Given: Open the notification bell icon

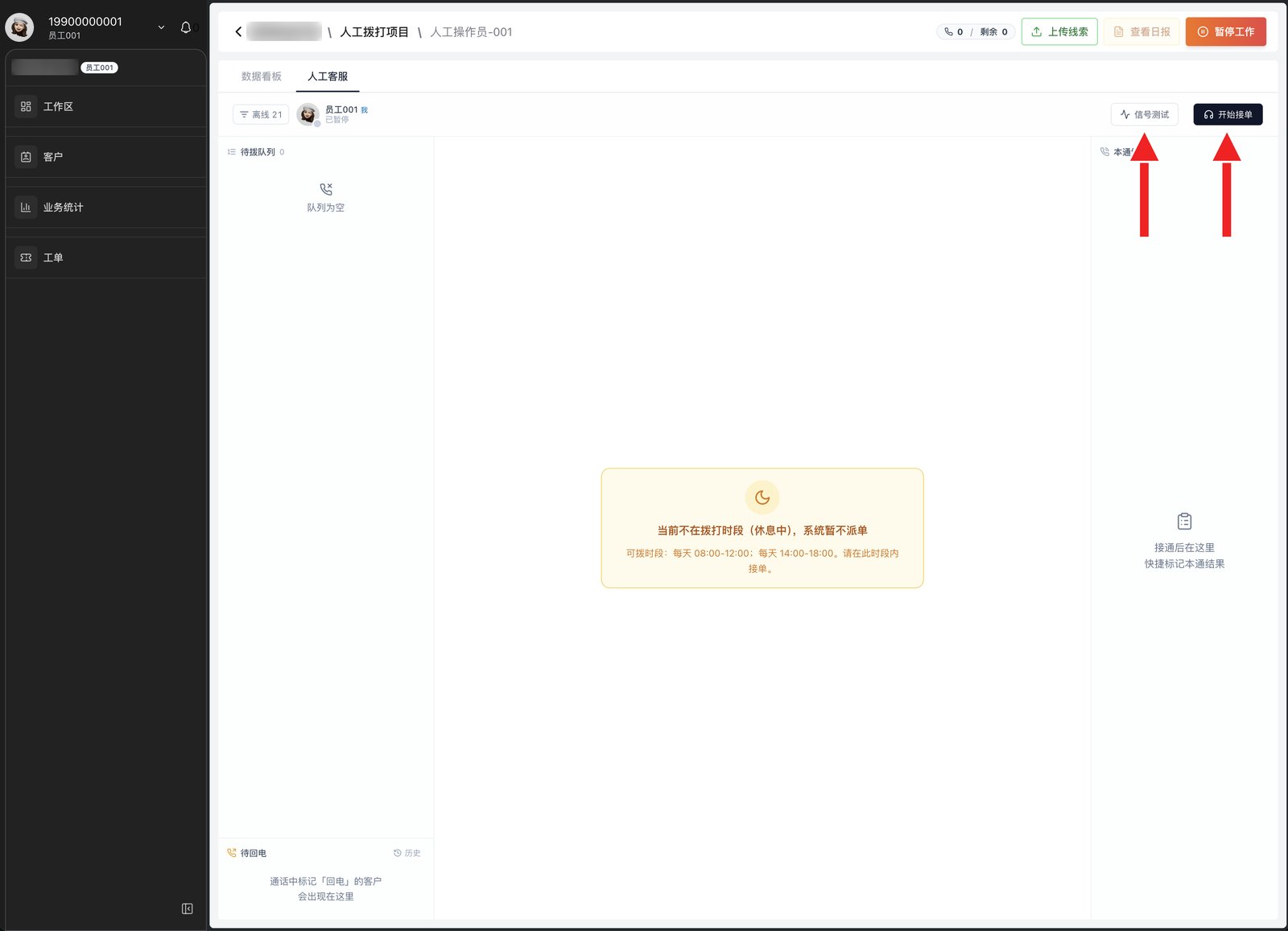Looking at the screenshot, I should click(186, 27).
